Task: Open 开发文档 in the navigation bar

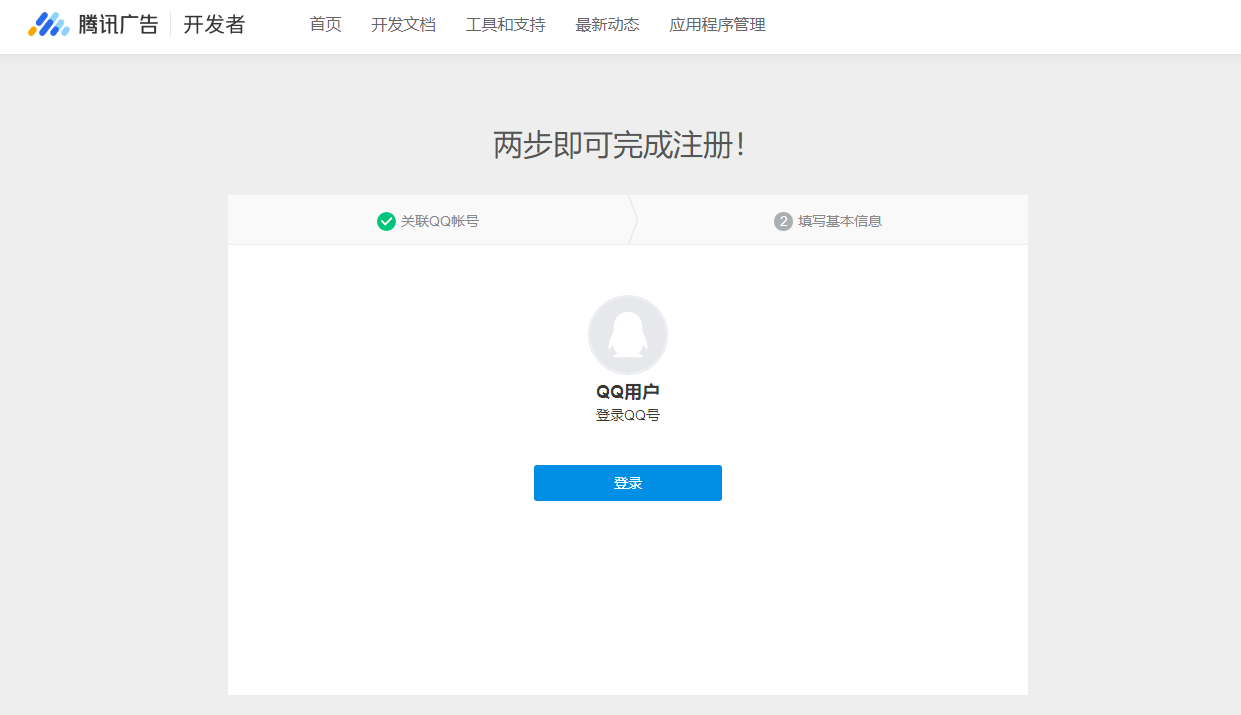Action: (404, 24)
